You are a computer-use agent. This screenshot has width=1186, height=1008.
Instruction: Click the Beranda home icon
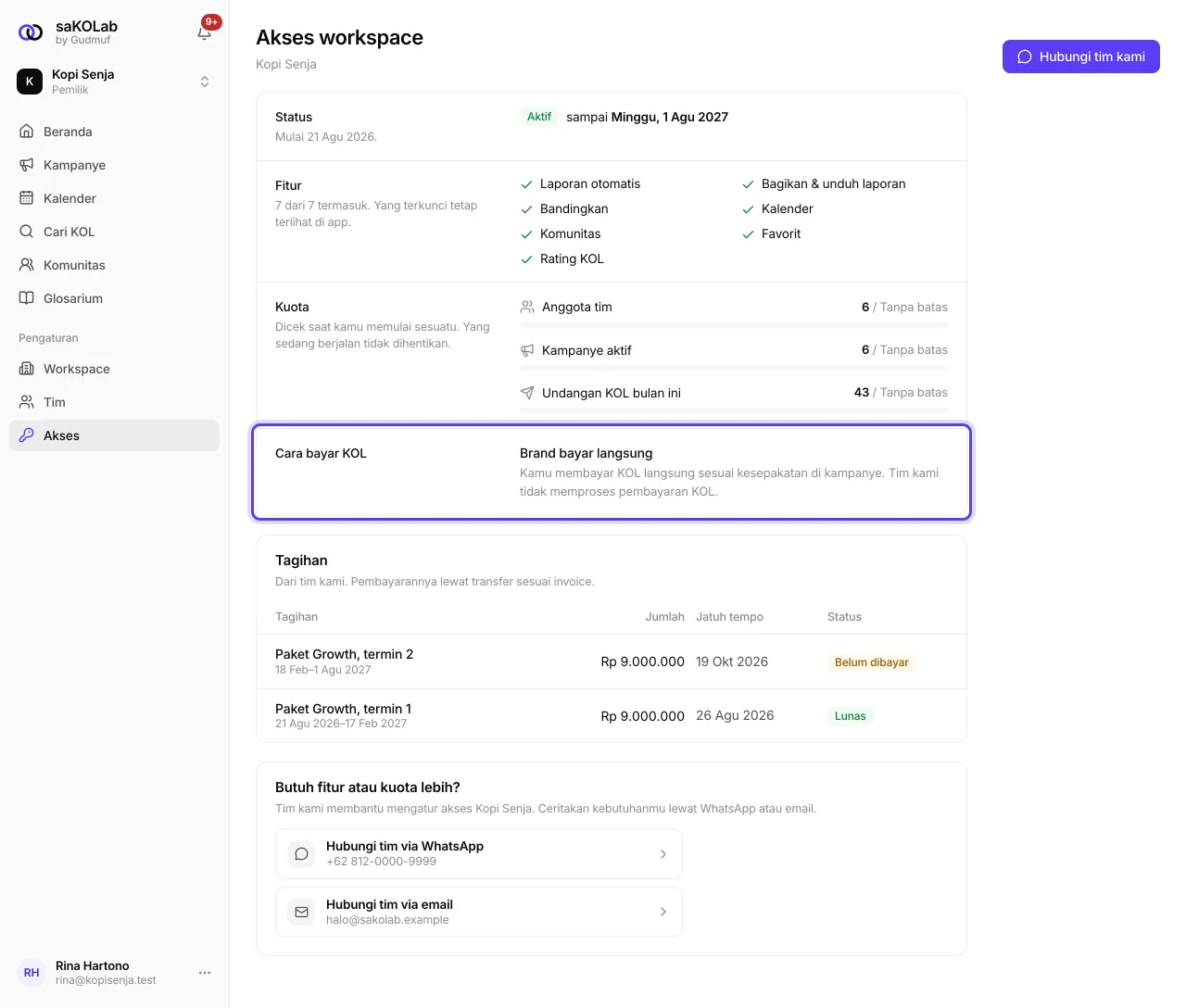point(27,132)
